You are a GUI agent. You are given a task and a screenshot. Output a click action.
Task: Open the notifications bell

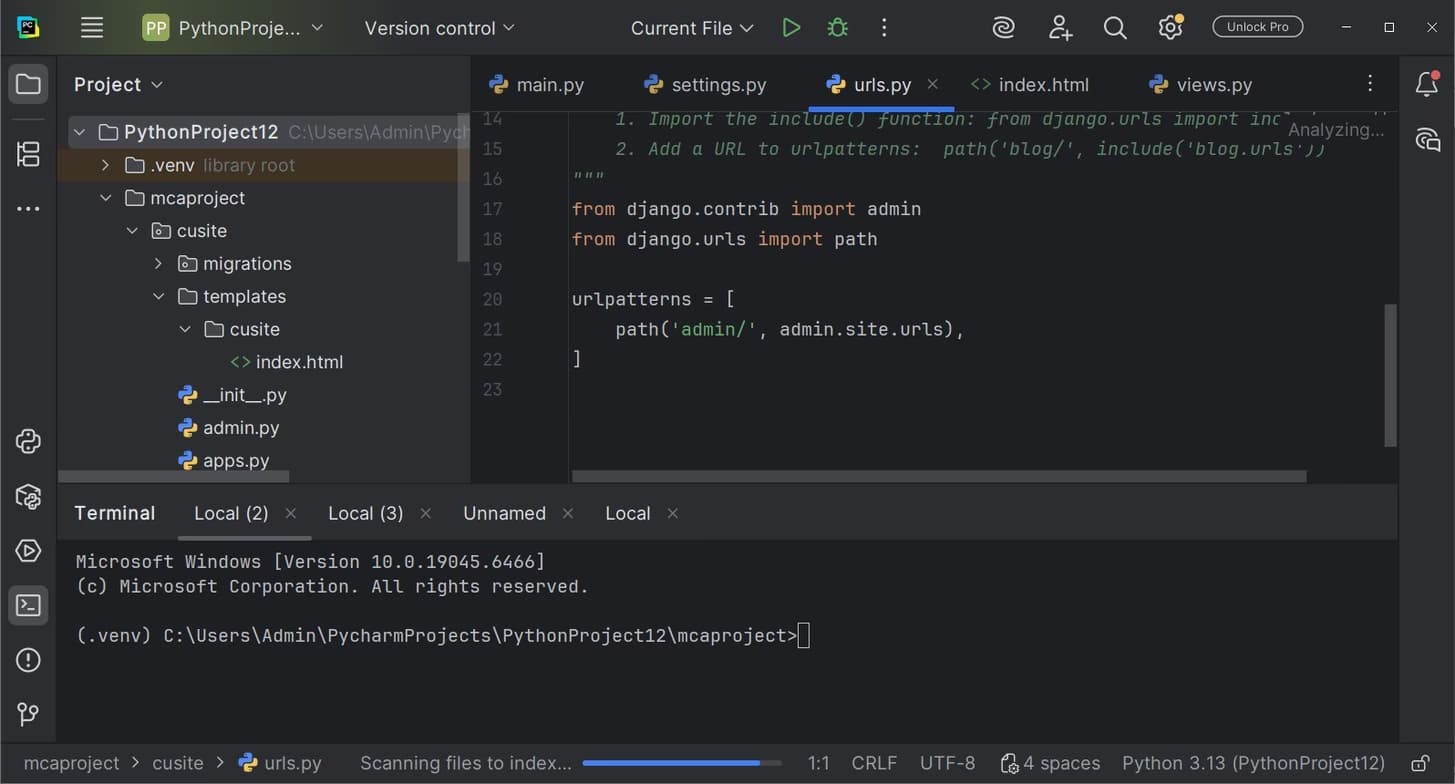(1427, 84)
